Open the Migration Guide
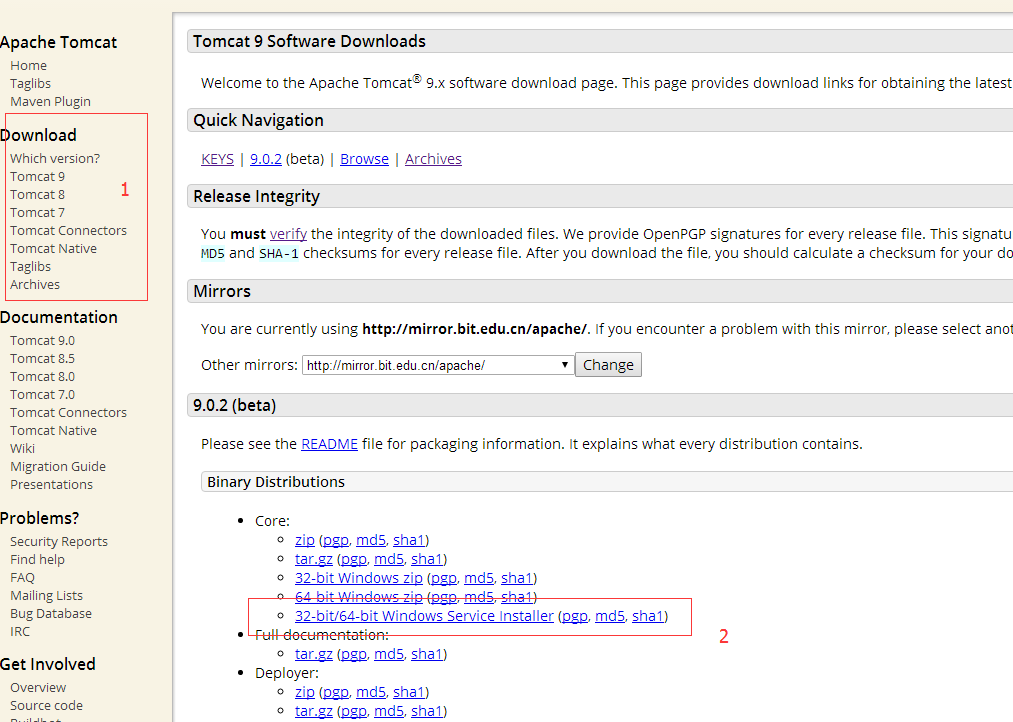 (58, 467)
